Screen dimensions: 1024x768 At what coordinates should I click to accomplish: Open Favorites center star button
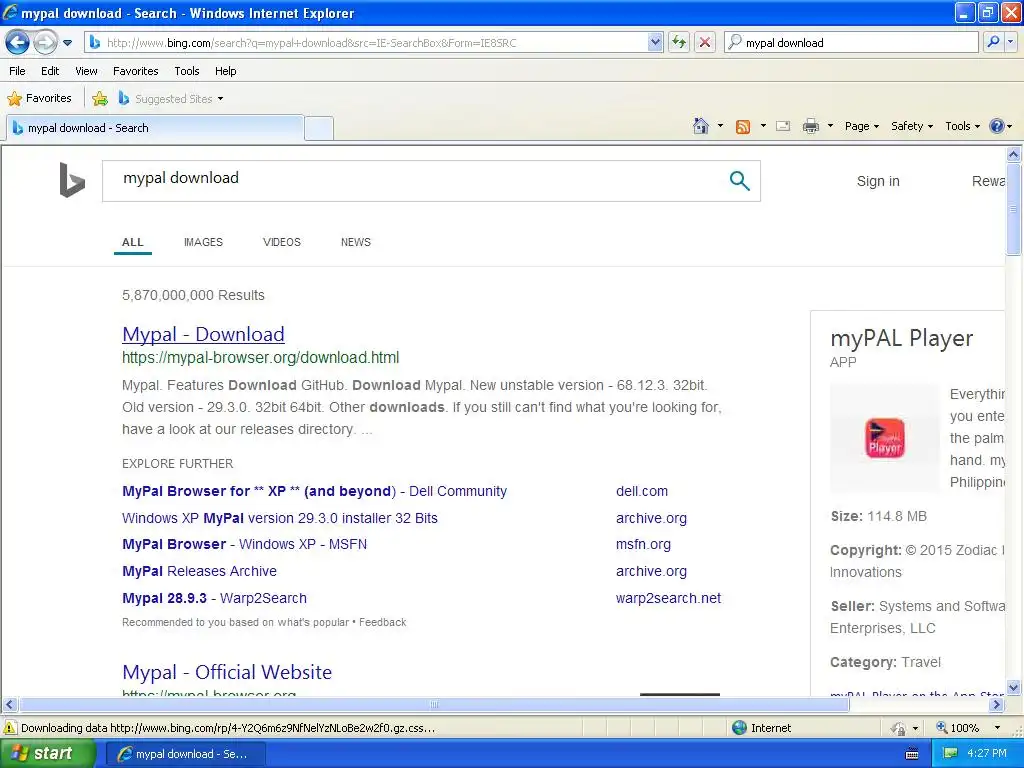39,99
